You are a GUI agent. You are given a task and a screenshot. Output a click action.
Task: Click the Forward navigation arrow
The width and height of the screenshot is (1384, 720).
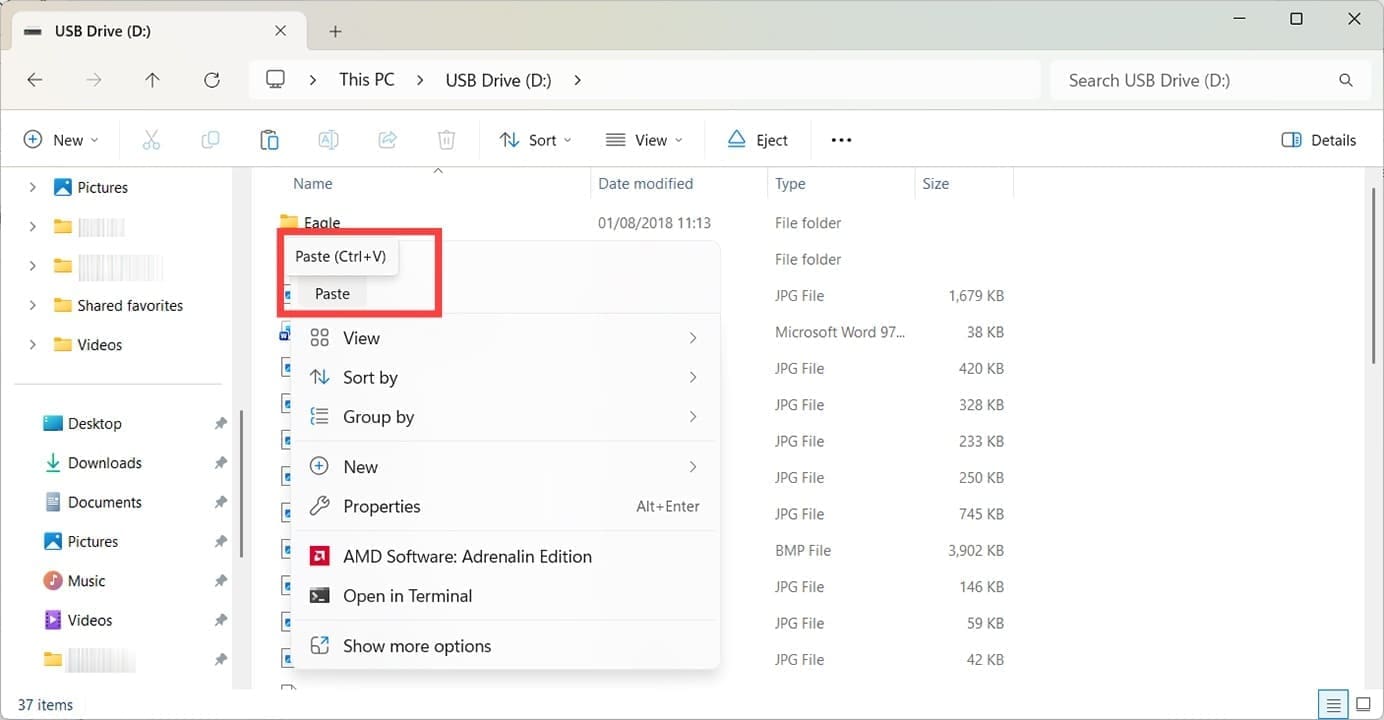coord(94,80)
